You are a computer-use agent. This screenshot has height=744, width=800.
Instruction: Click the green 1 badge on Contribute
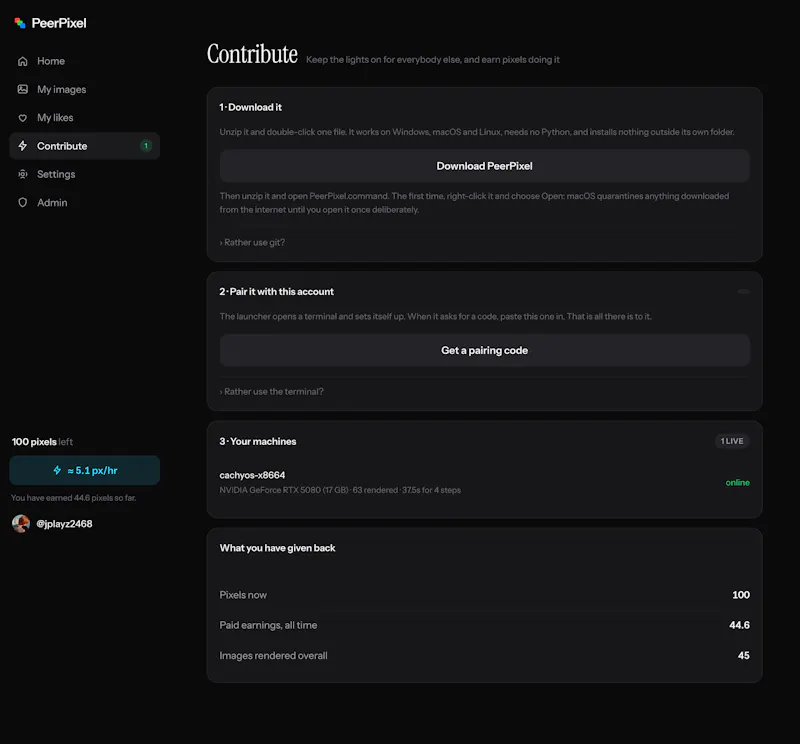click(146, 146)
